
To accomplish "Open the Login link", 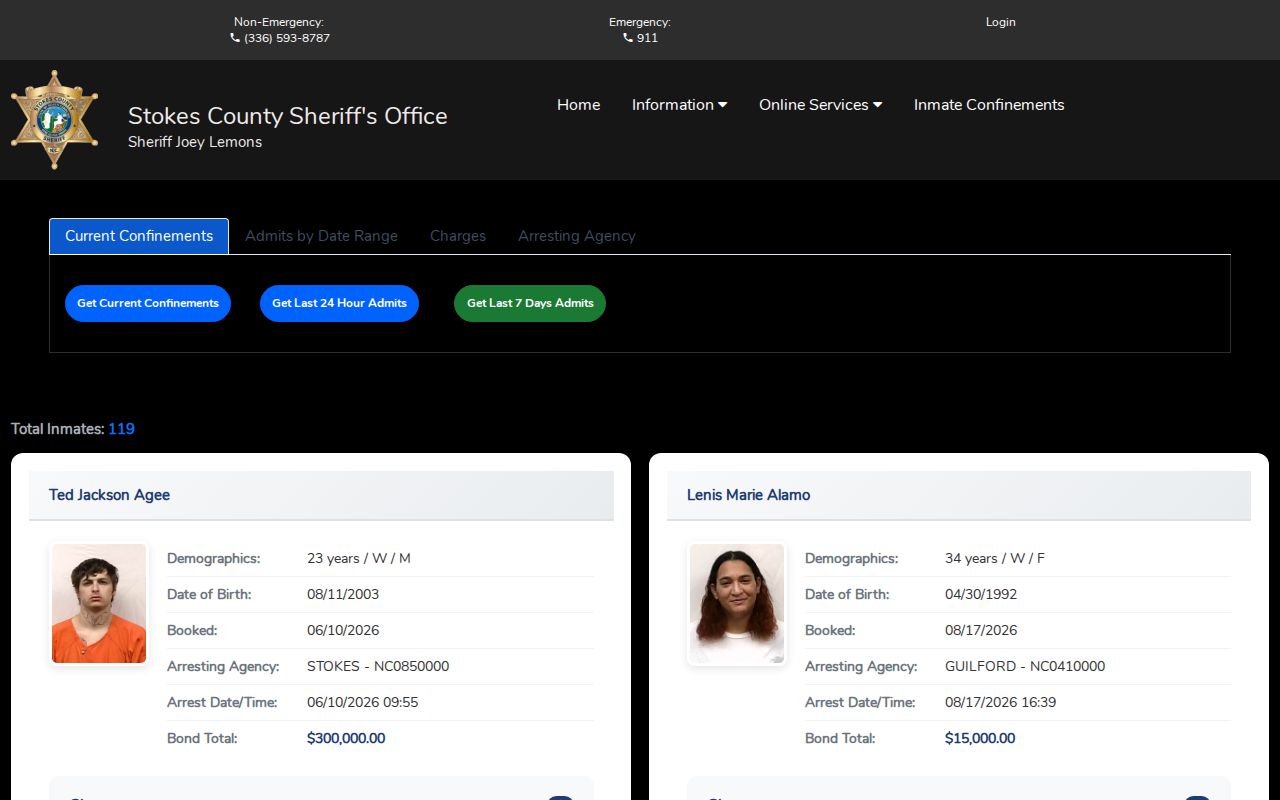I will tap(1000, 22).
